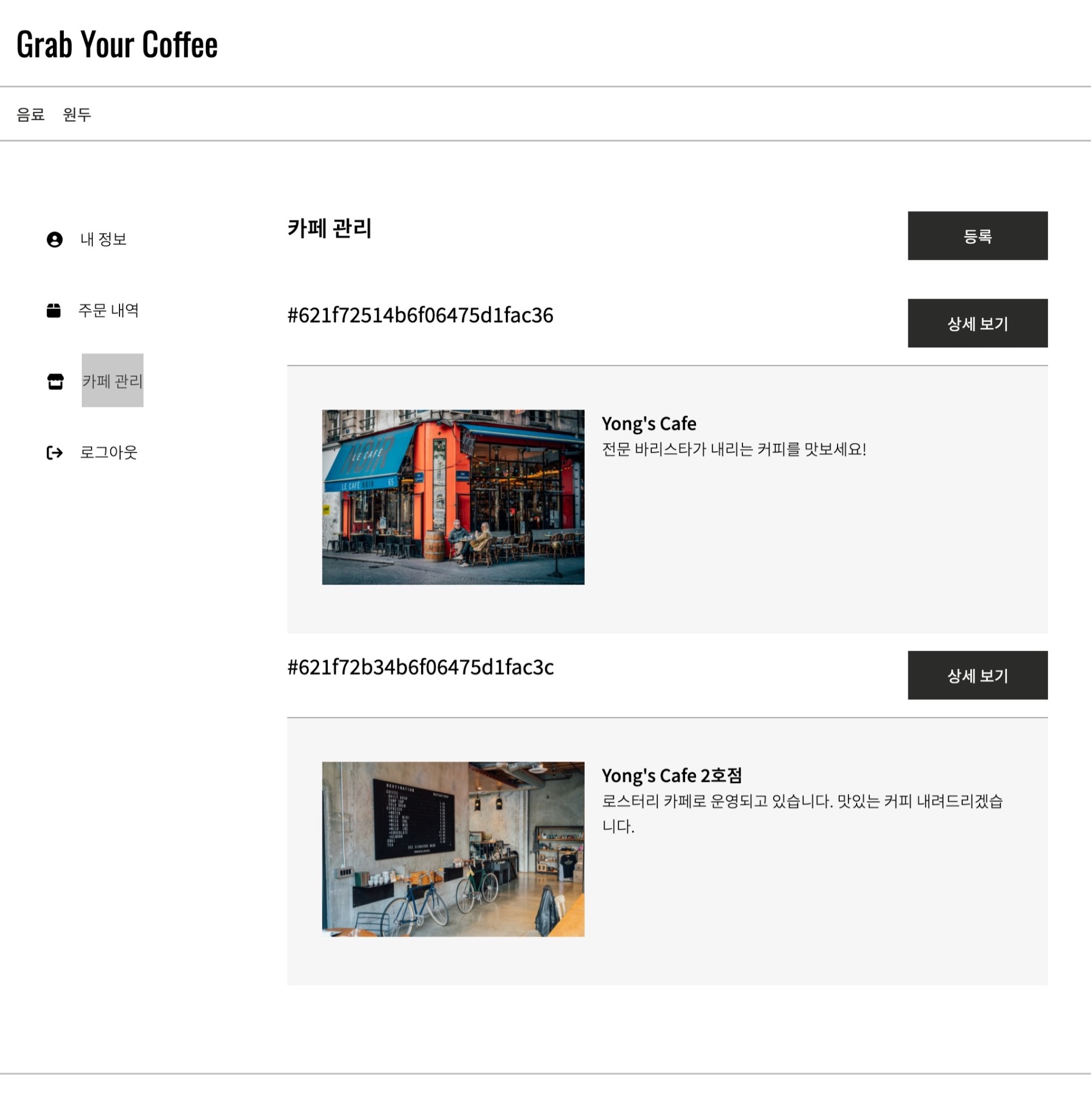Click description 전문 바리스타가 내리는 커피를 맛보세요!
This screenshot has width=1091, height=1120.
[x=734, y=450]
